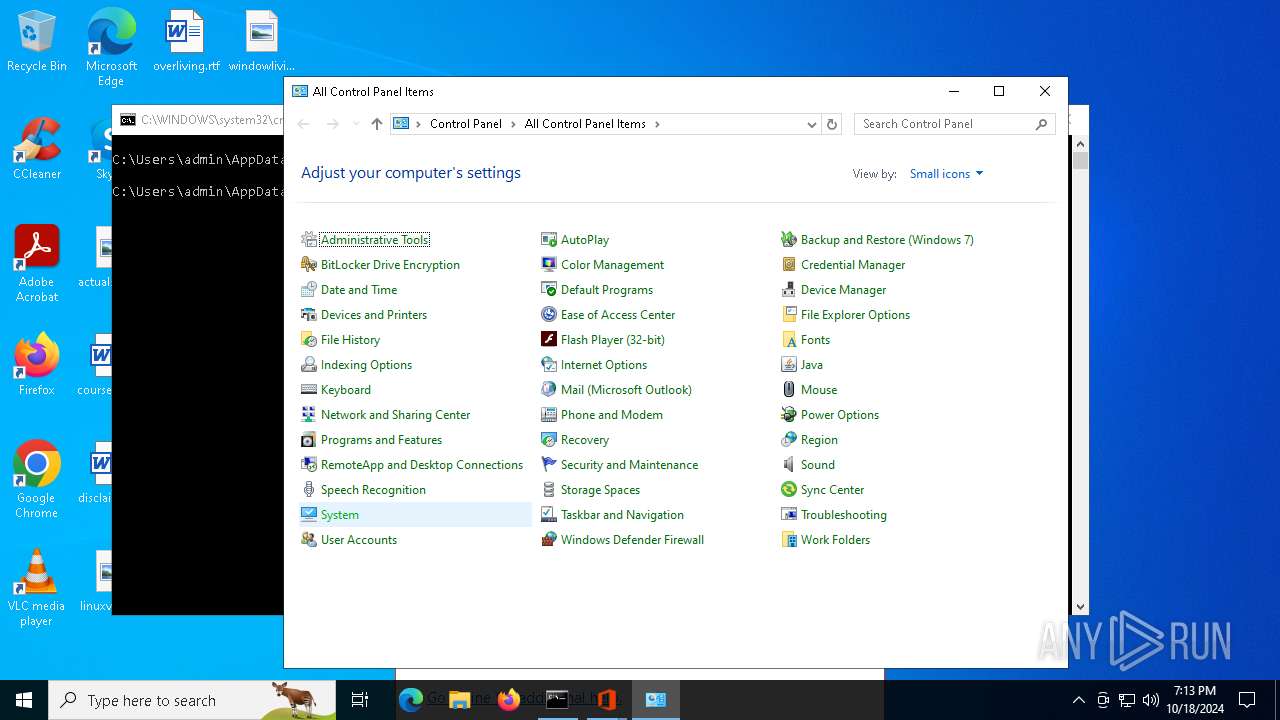Open Phone and Modem settings
Screen dimensions: 1280x720
point(612,415)
